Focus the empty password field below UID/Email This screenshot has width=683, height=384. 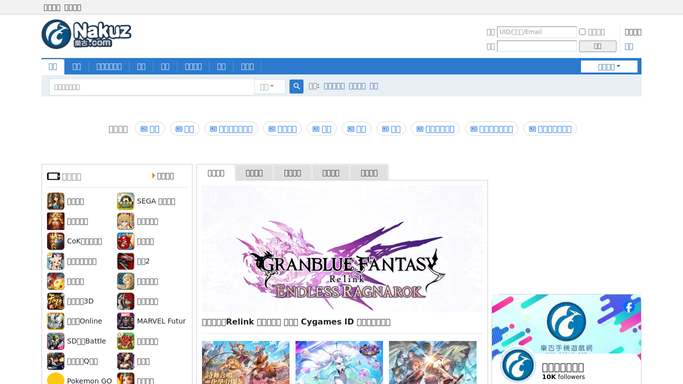pos(537,46)
